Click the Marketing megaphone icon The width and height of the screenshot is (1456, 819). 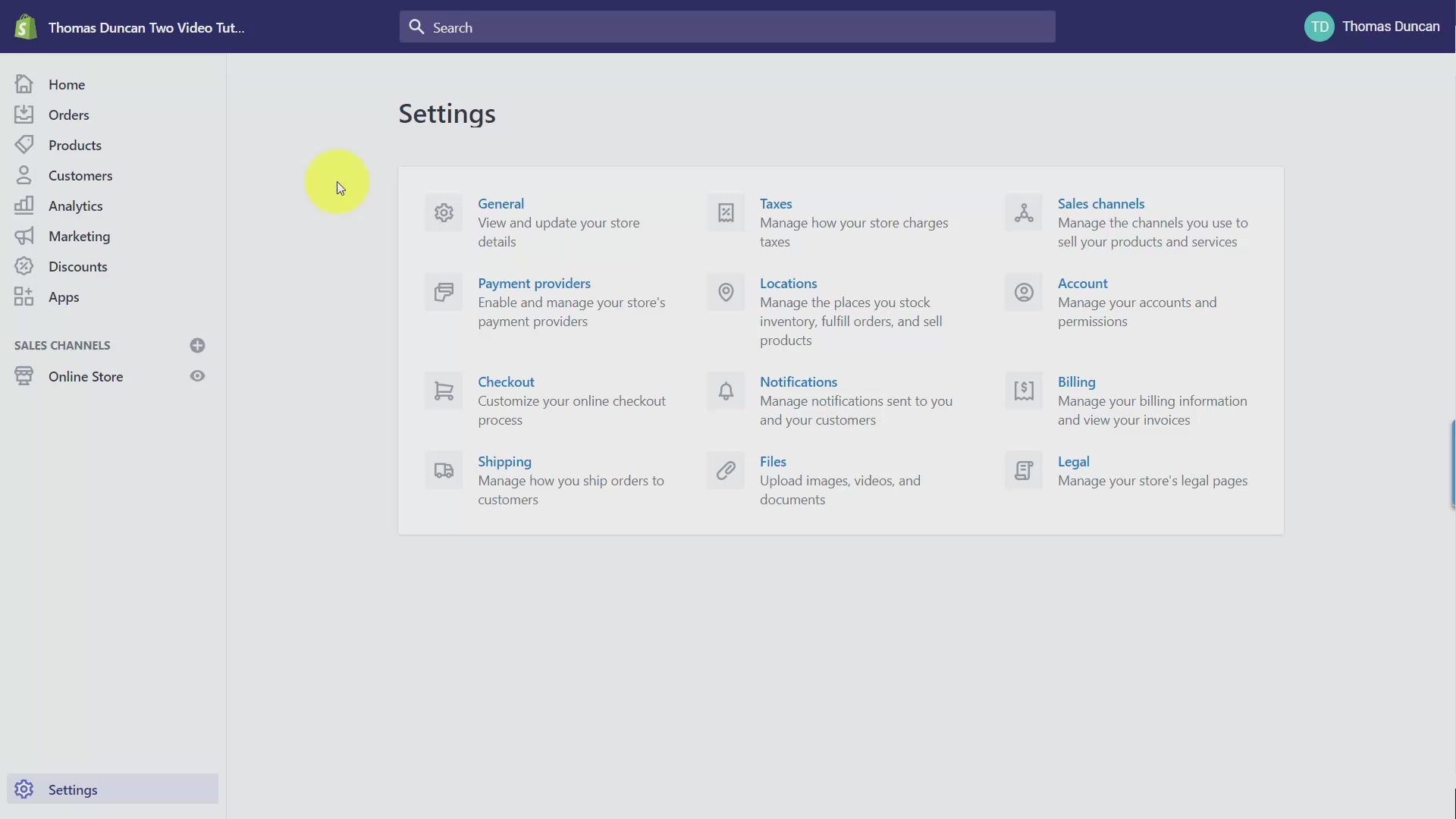click(24, 236)
